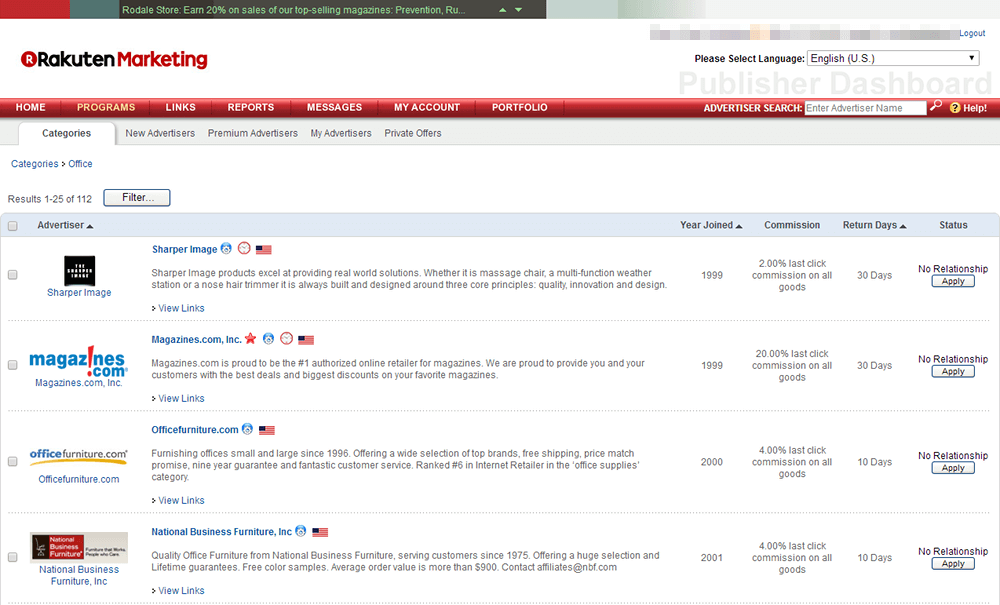Show previous ticker message with up arrow
The image size is (1000, 605).
point(503,10)
